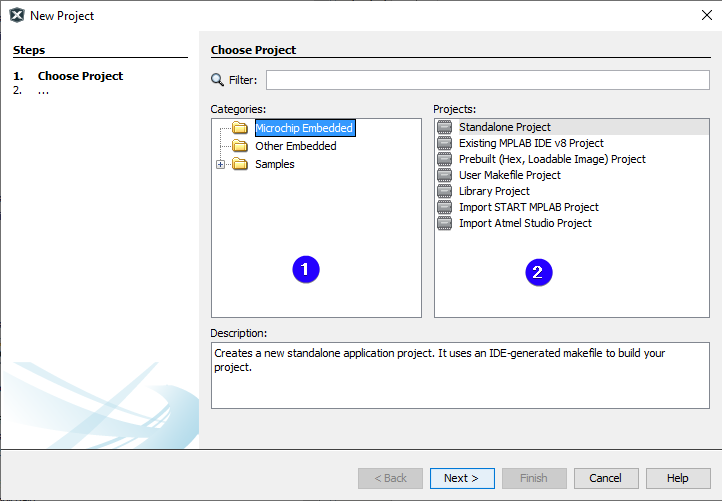Viewport: 722px width, 501px height.
Task: Click the Existing MPLAB IDE v8 Project icon
Action: point(444,143)
